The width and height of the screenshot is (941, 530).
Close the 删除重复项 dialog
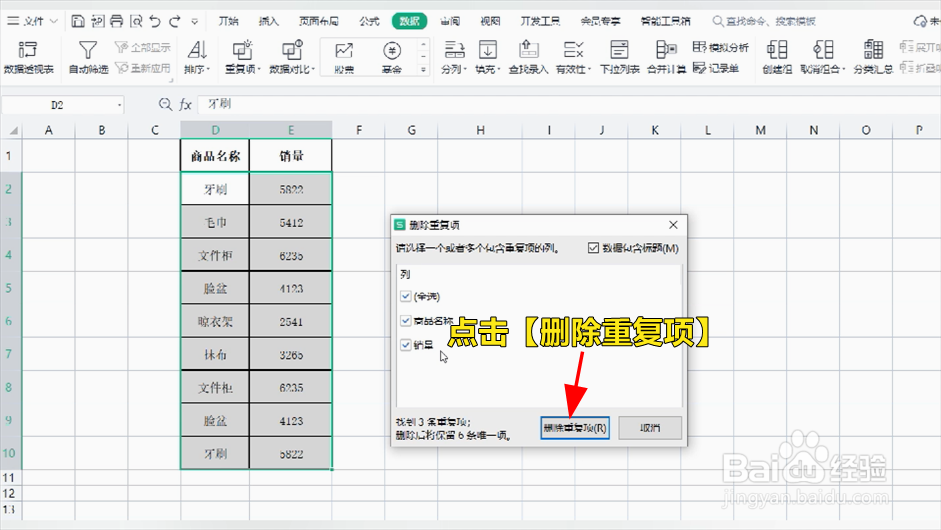tap(673, 224)
